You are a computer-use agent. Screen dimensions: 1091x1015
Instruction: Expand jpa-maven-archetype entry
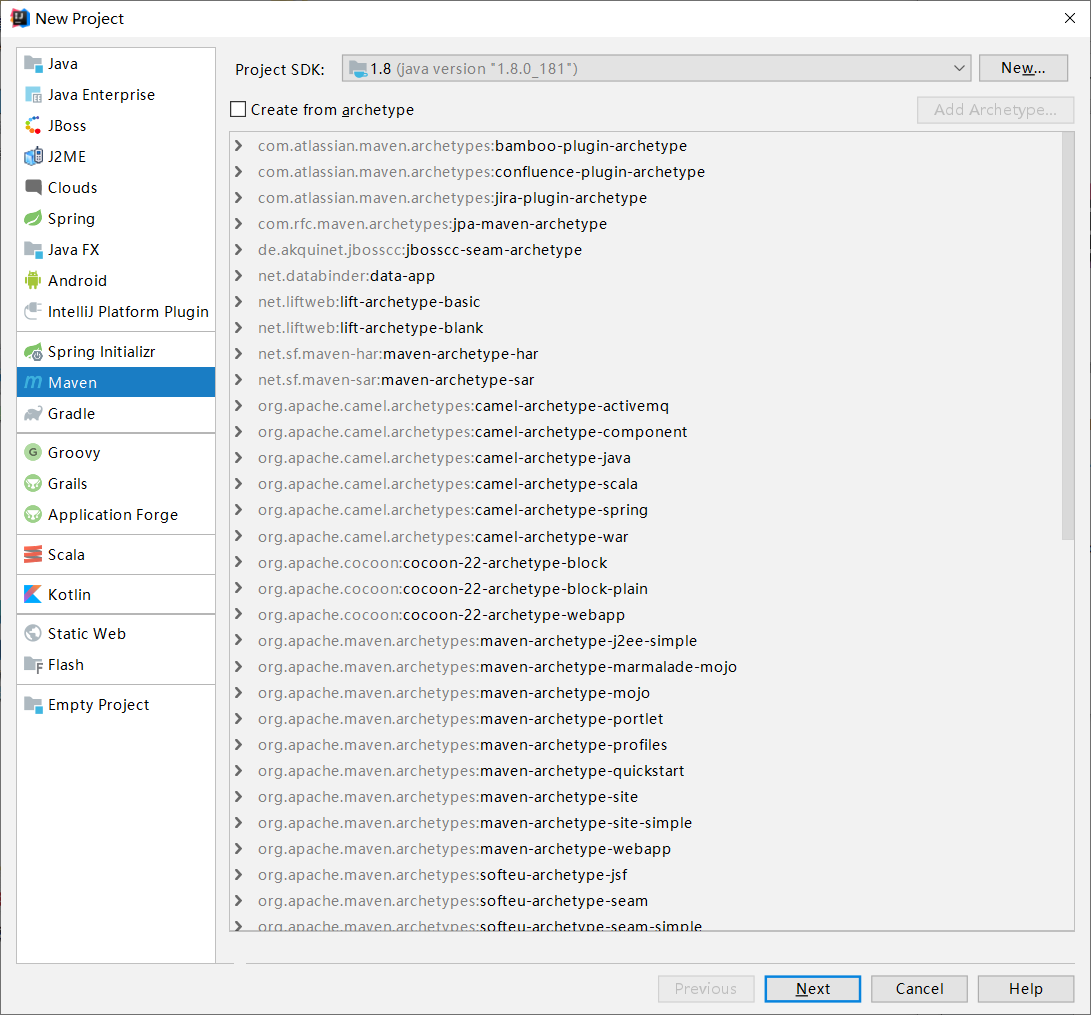point(239,223)
